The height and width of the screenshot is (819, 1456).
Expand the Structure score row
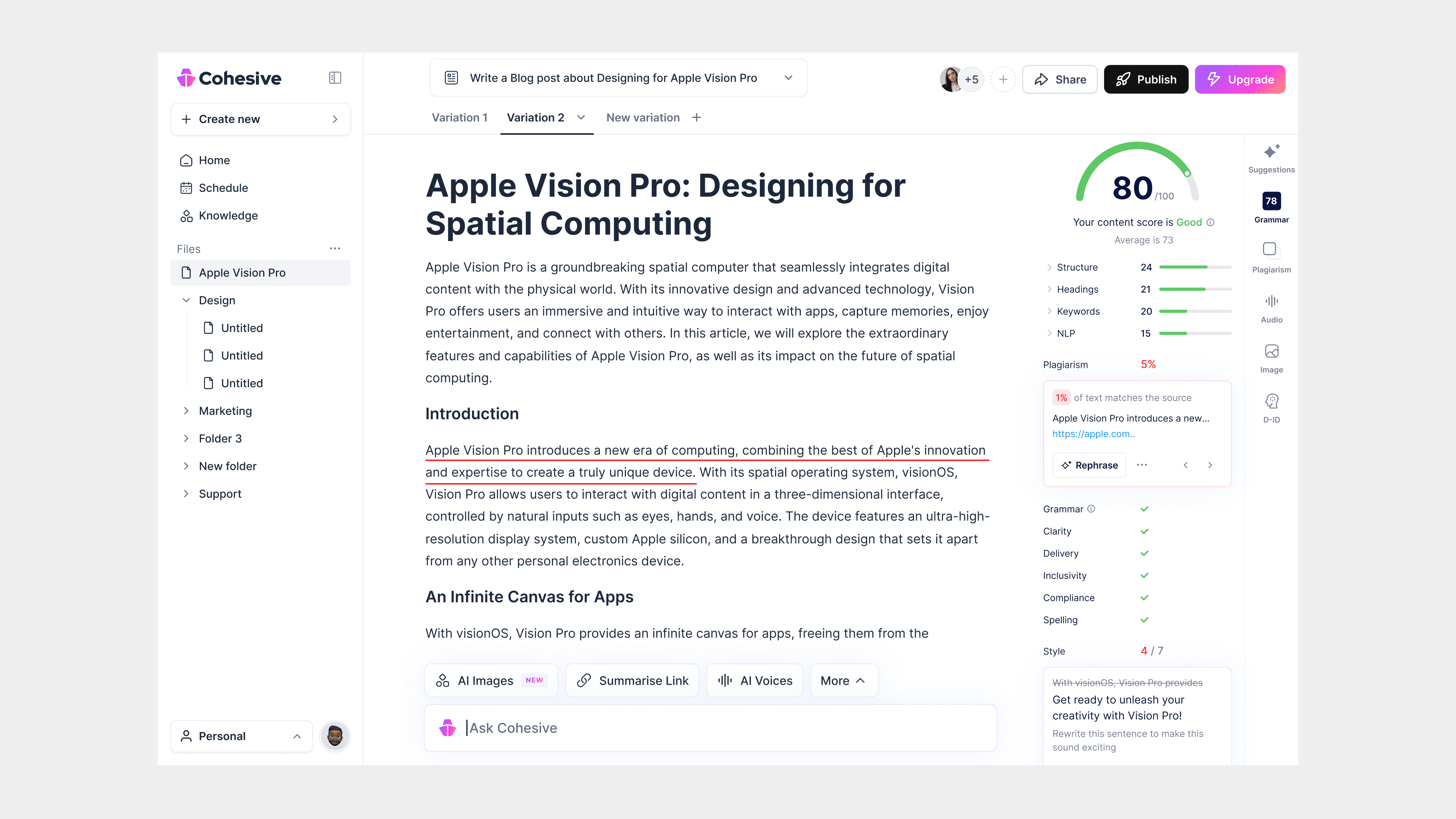[1049, 267]
